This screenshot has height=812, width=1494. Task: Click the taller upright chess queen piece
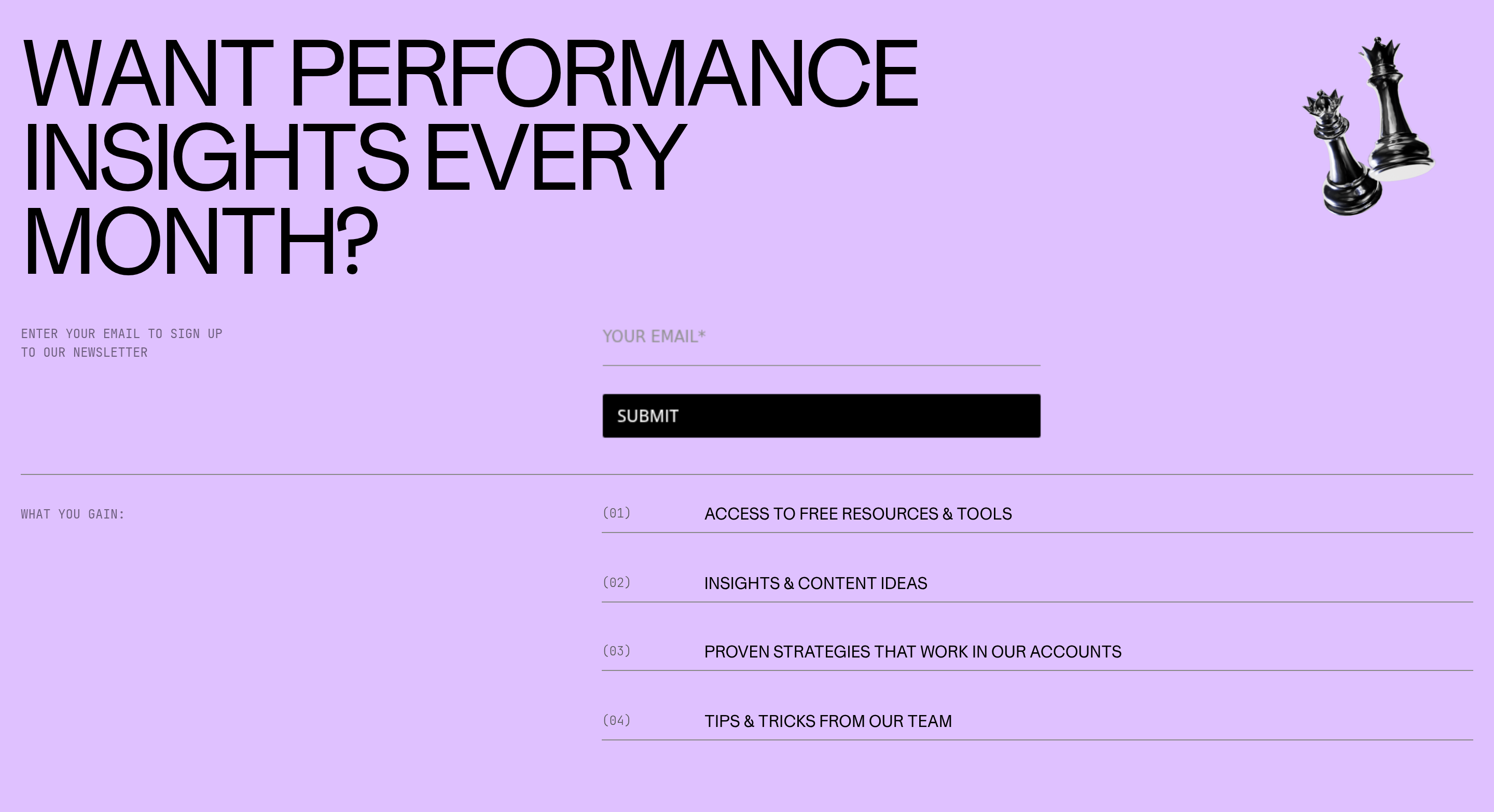click(x=1395, y=110)
